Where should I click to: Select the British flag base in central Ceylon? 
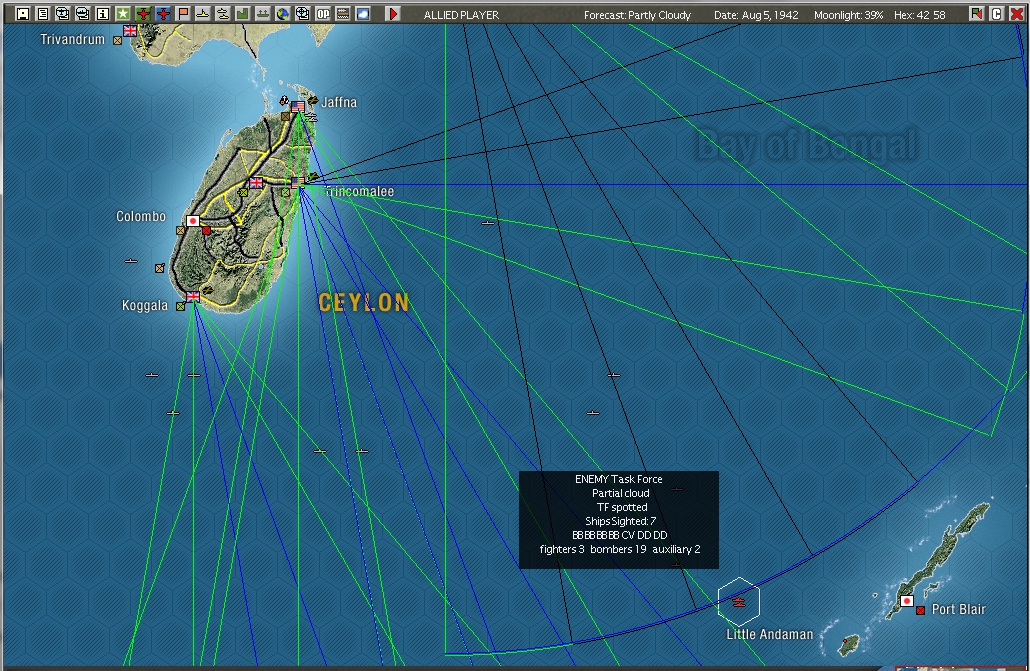[x=256, y=183]
